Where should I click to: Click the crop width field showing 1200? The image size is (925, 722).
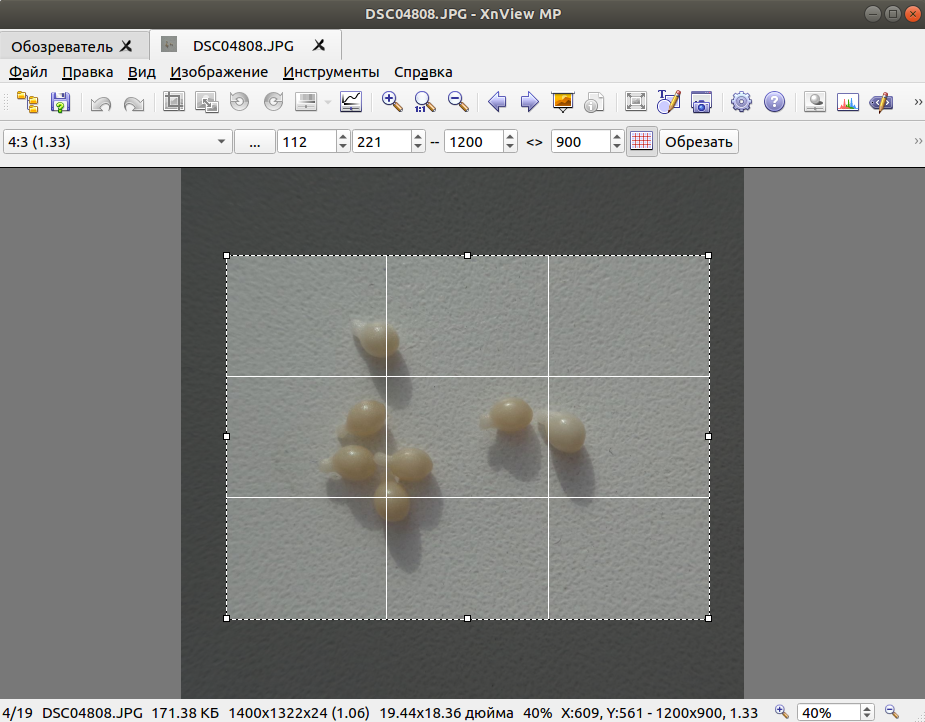472,142
